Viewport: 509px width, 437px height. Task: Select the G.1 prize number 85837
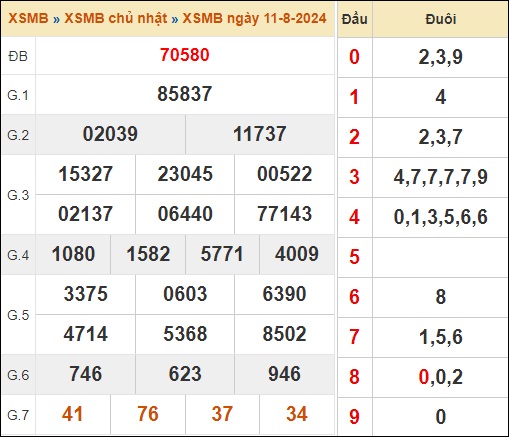pyautogui.click(x=185, y=94)
